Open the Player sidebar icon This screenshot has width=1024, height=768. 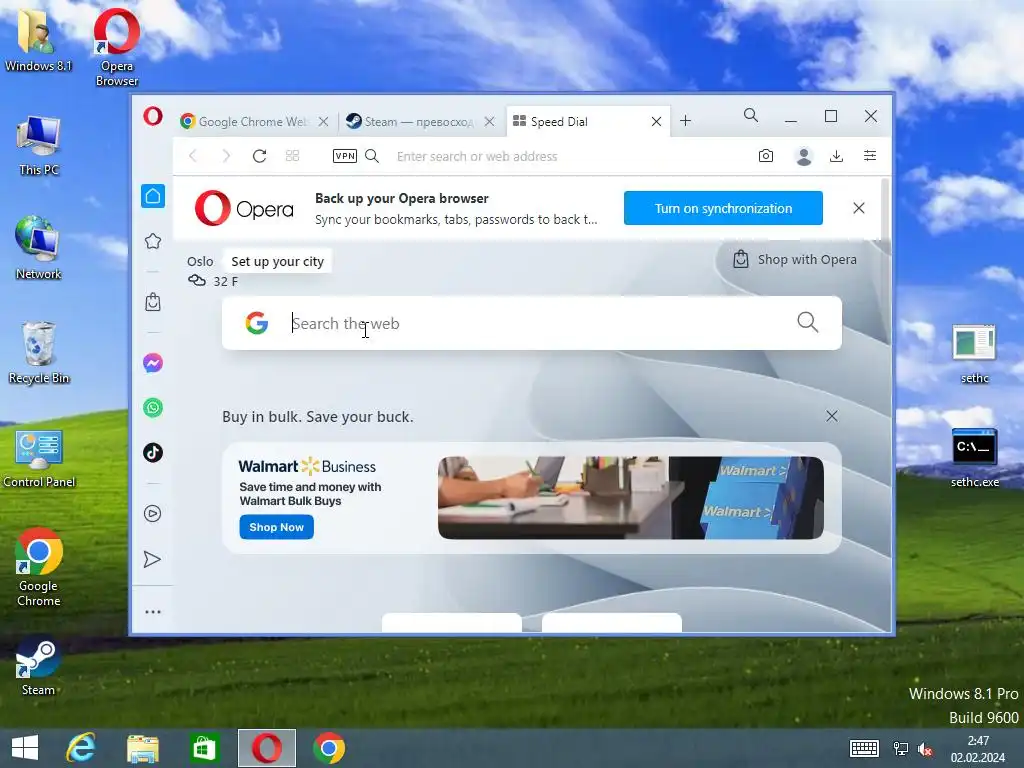[x=153, y=513]
